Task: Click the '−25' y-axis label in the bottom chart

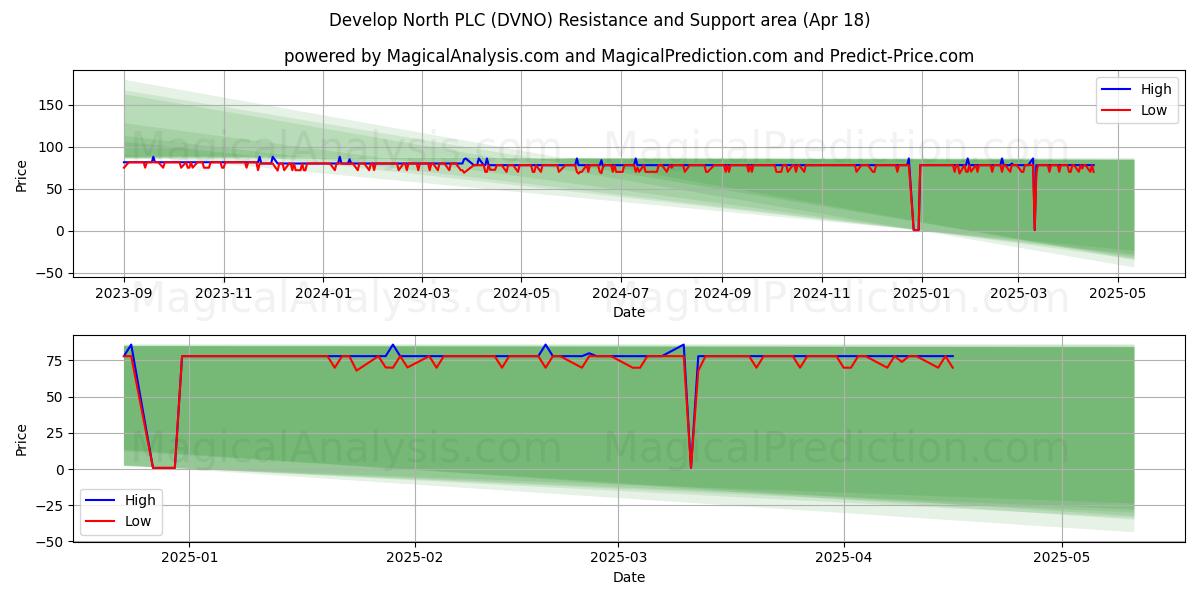Action: [x=52, y=506]
